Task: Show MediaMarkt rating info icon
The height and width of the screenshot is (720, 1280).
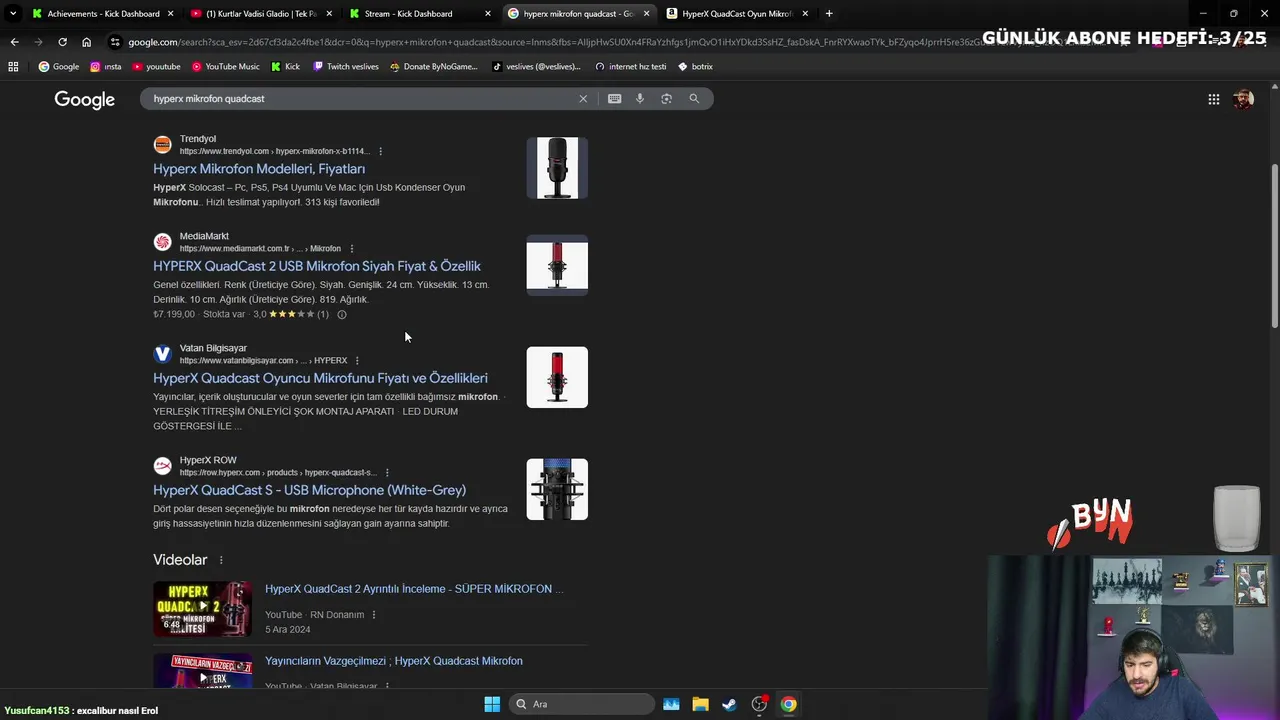Action: click(341, 314)
